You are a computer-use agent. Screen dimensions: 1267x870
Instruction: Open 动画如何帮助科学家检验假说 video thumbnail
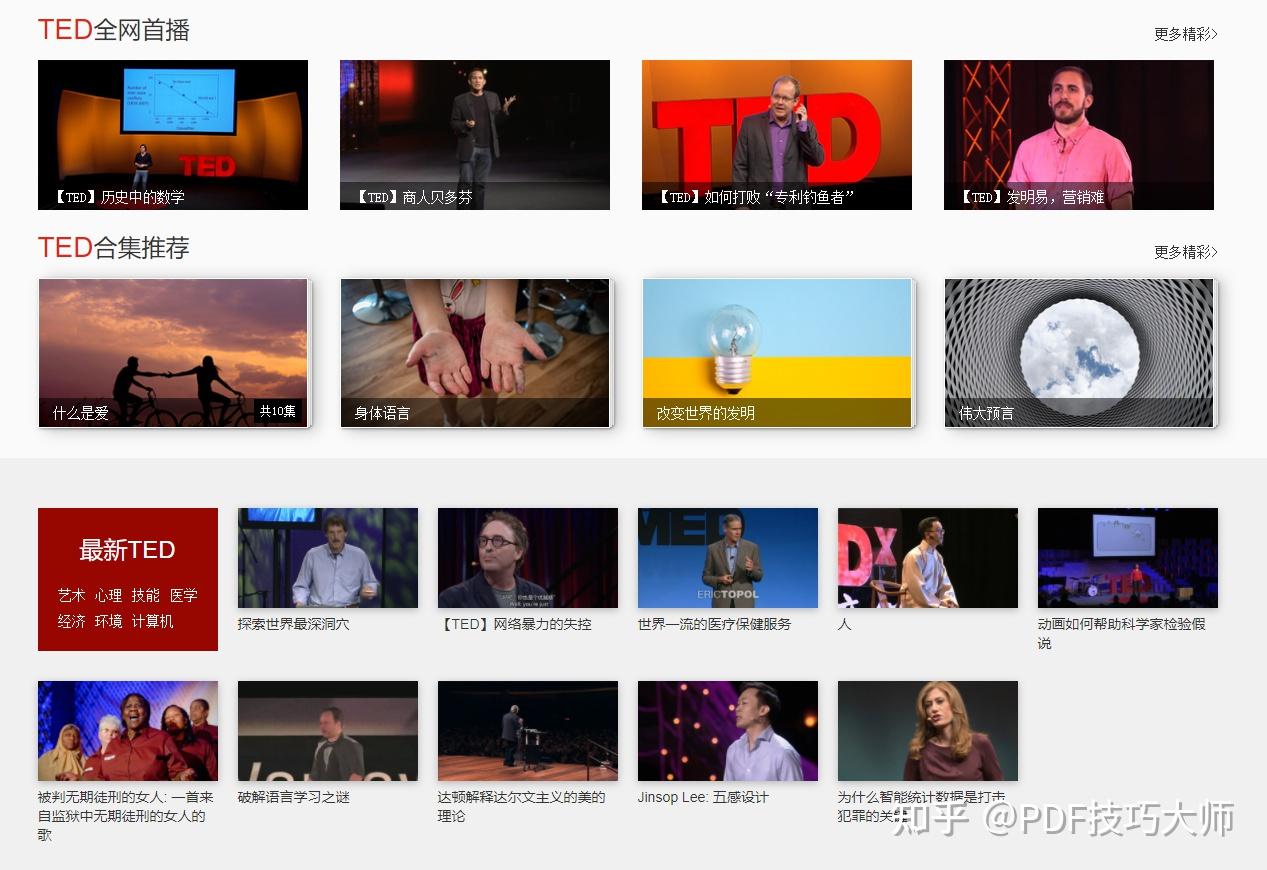point(1128,558)
